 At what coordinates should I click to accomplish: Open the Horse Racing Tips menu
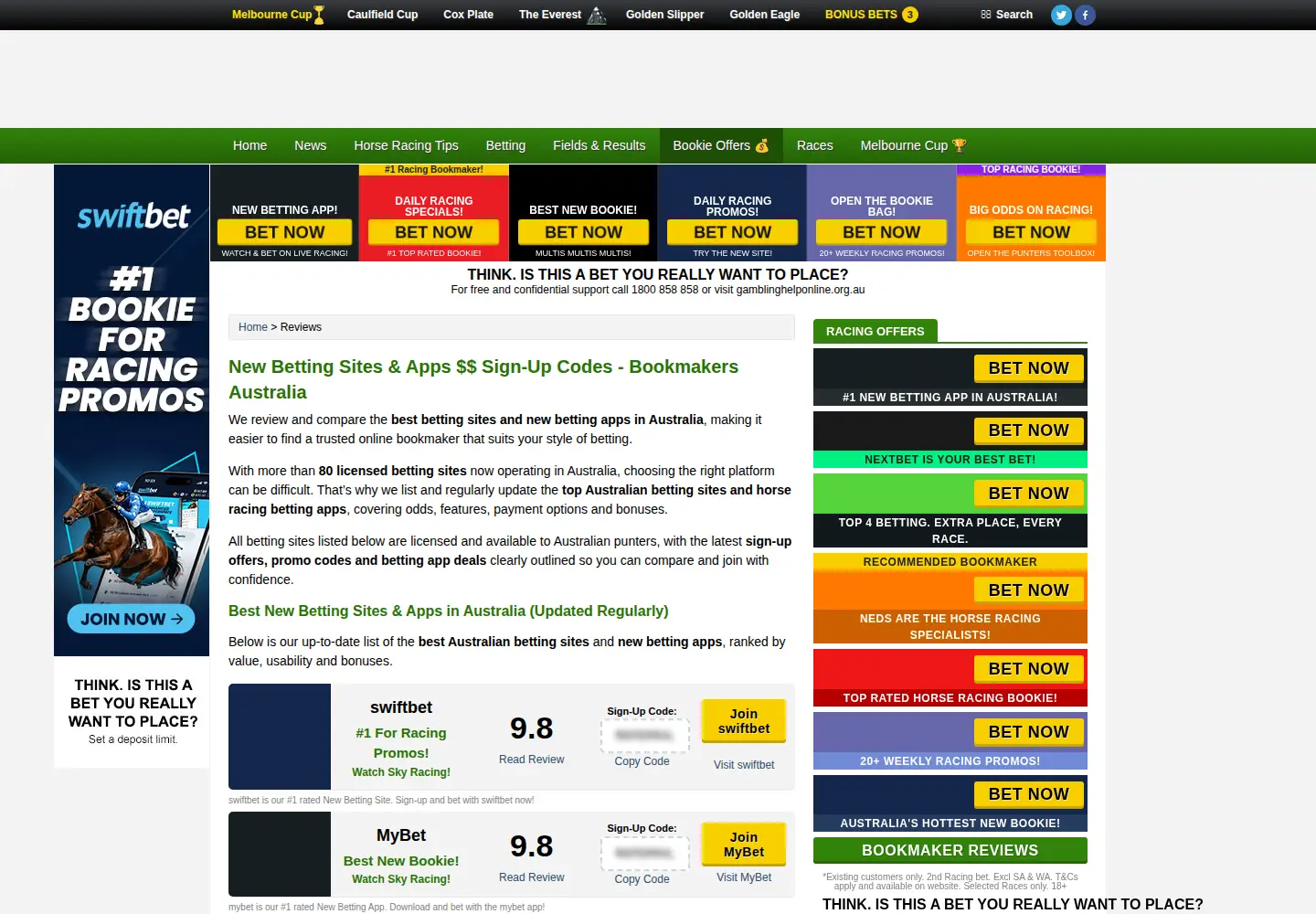click(x=406, y=145)
